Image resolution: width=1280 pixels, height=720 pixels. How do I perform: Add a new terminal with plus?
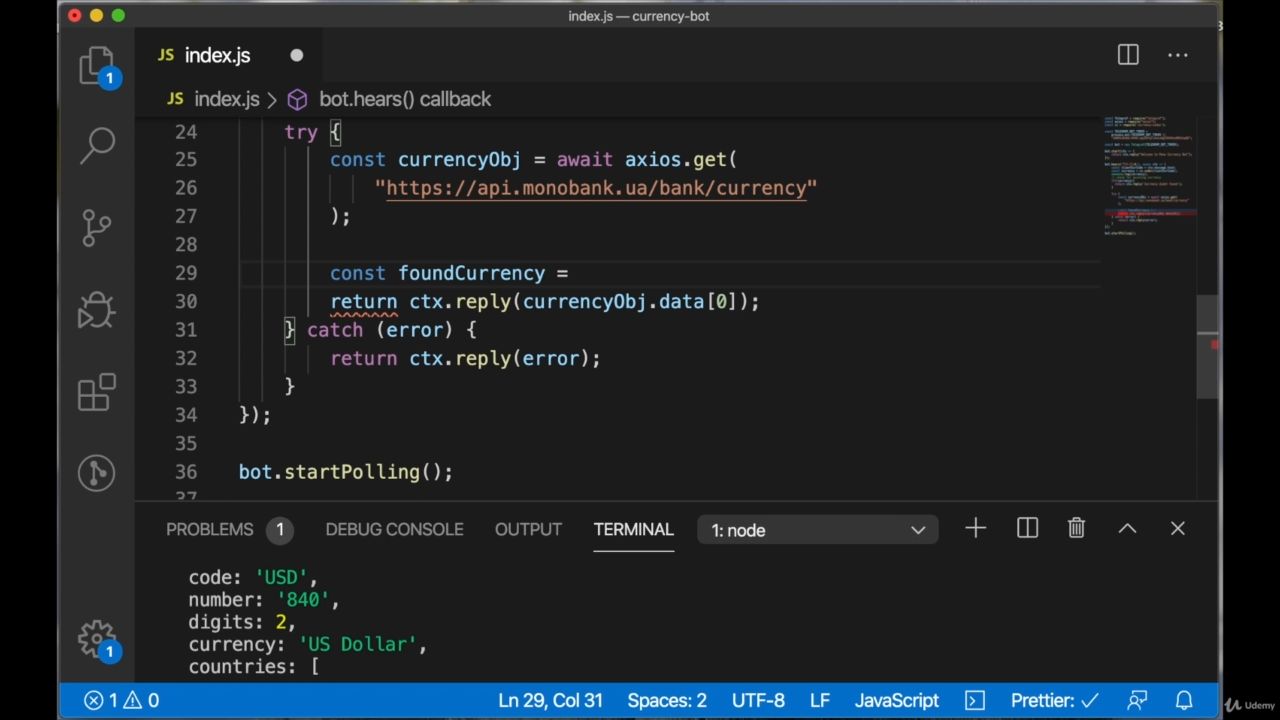click(x=975, y=529)
